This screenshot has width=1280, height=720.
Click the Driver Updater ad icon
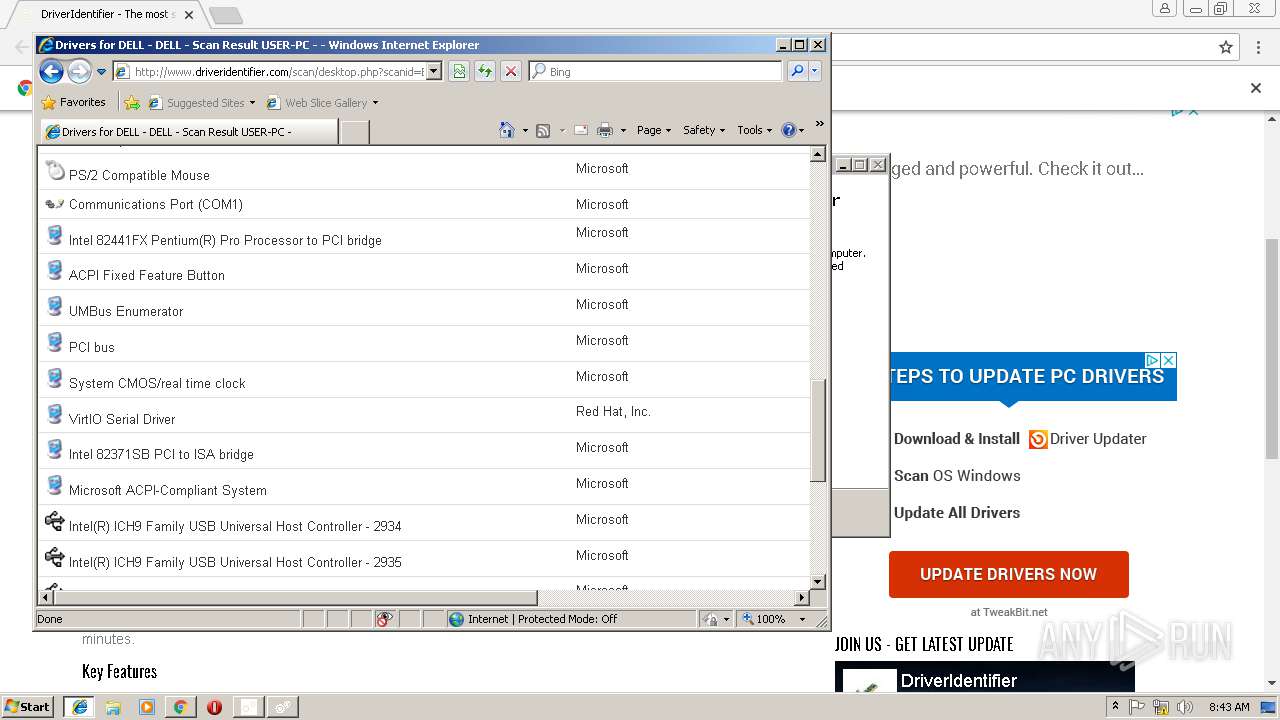1038,439
